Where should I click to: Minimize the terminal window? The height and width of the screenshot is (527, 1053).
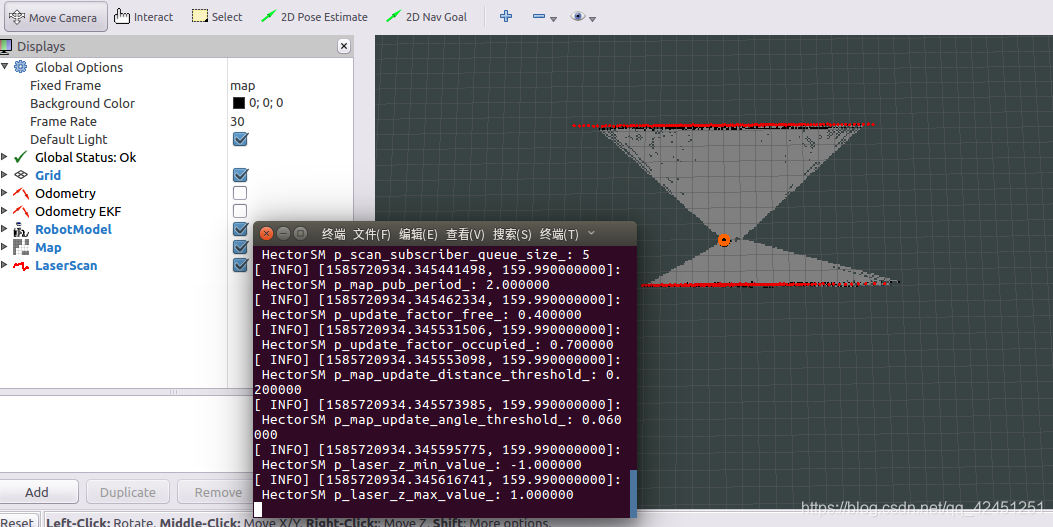(x=283, y=233)
